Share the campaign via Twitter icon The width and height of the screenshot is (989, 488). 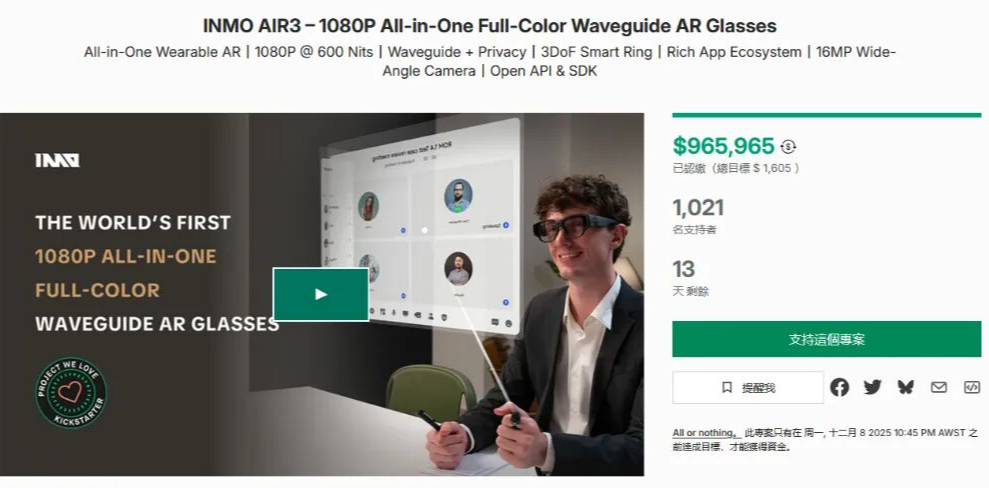coord(872,387)
